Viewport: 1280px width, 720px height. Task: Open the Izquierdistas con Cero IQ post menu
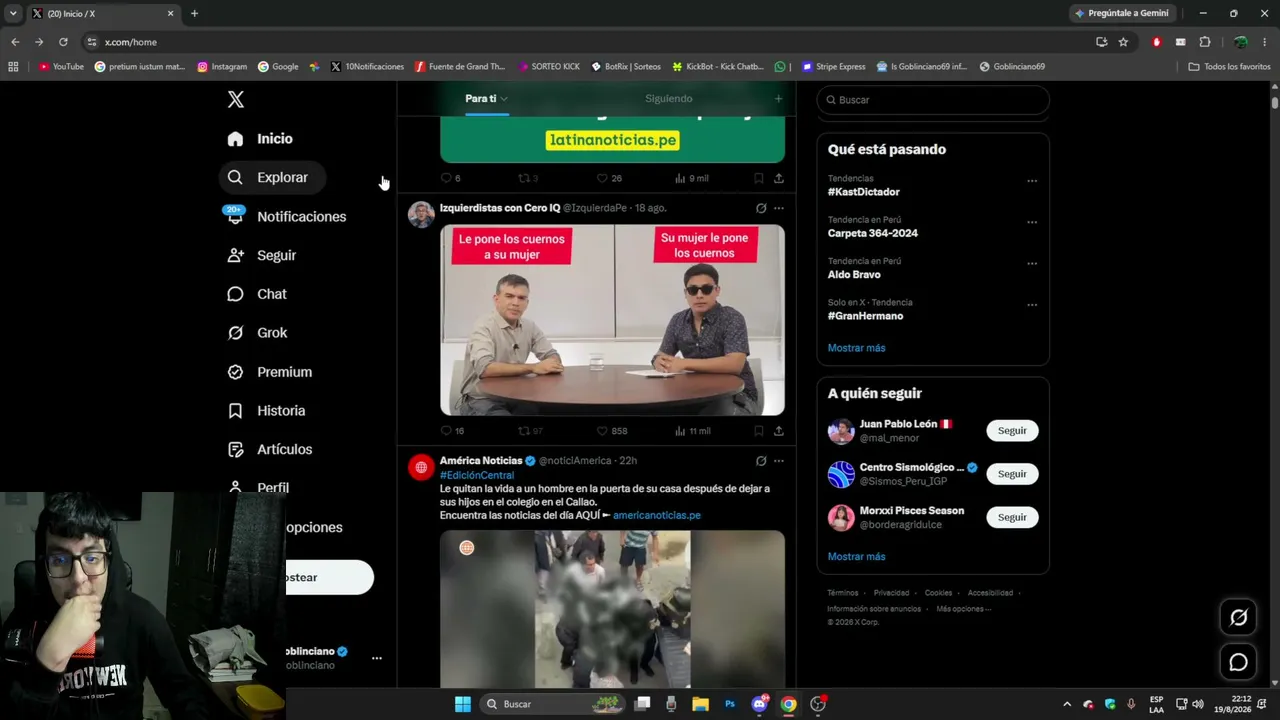click(779, 208)
